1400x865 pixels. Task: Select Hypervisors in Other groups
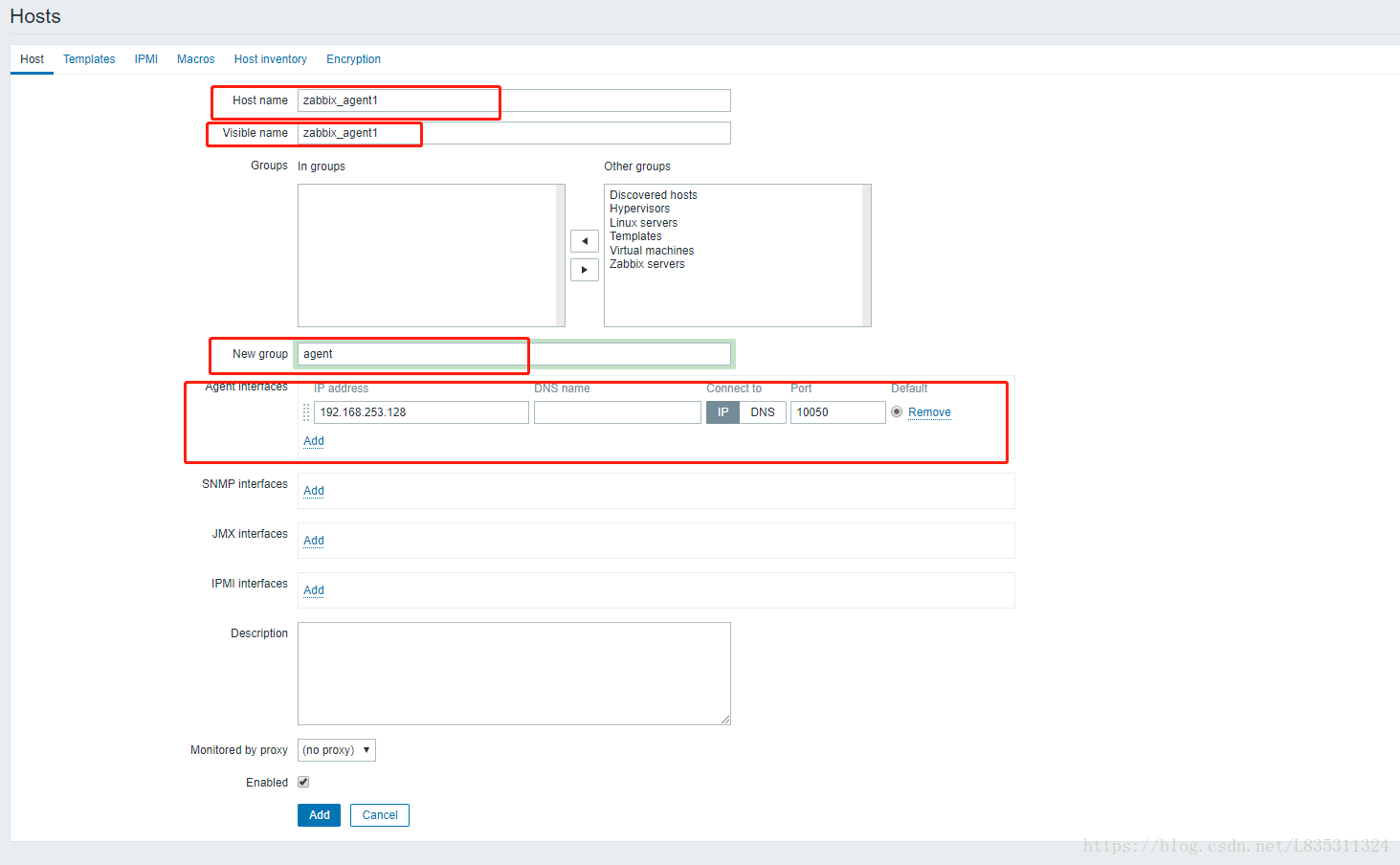click(x=639, y=209)
